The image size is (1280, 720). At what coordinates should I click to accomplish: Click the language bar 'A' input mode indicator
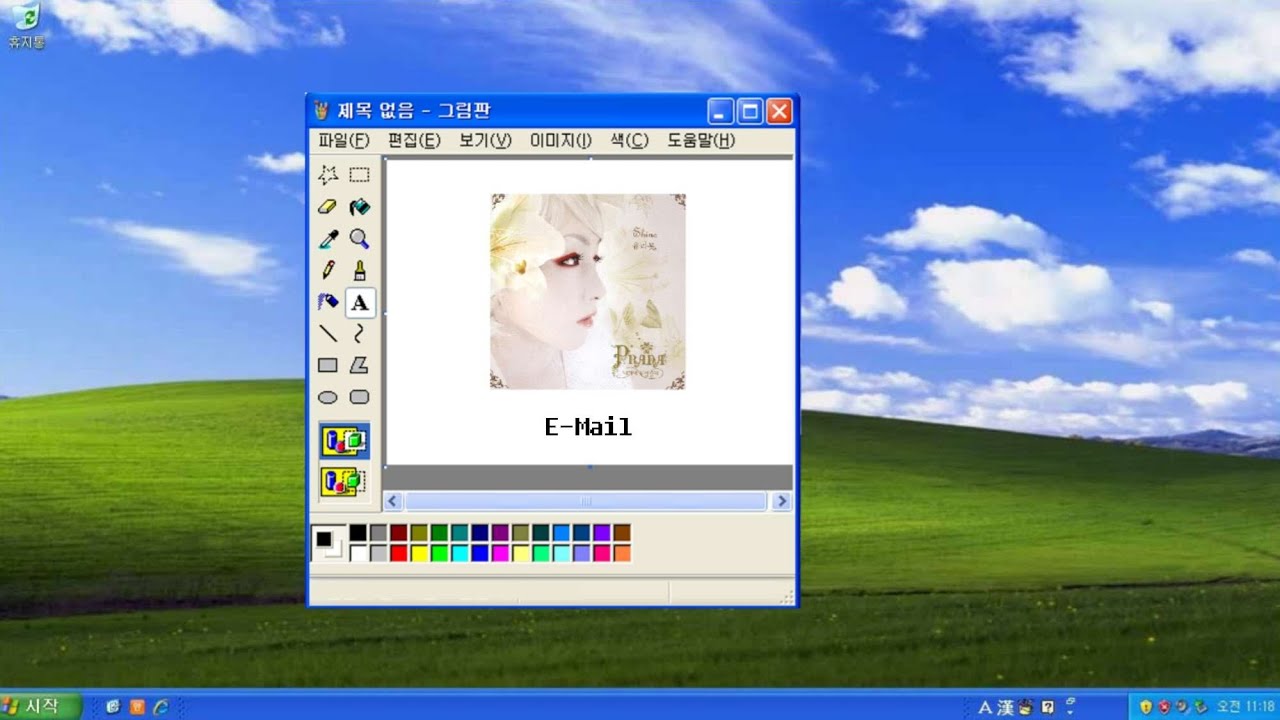(x=985, y=707)
